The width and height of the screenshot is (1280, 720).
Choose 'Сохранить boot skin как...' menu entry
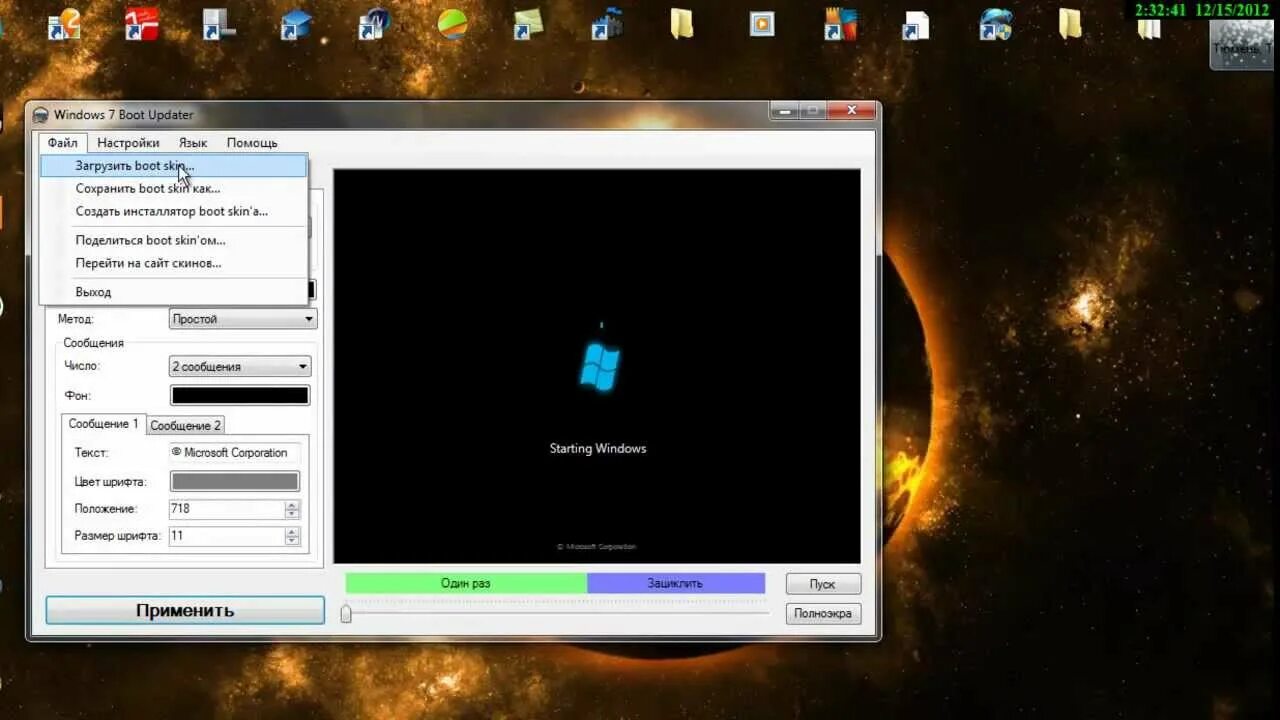(173, 188)
